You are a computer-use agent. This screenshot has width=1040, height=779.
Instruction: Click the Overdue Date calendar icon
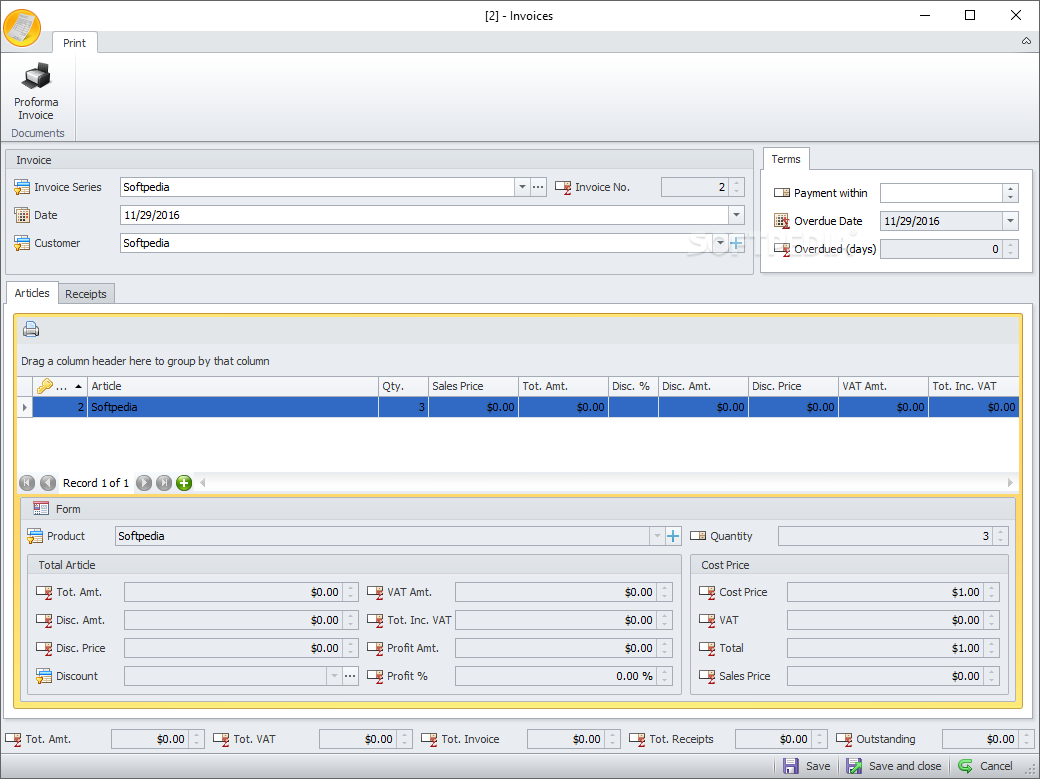[x=782, y=221]
